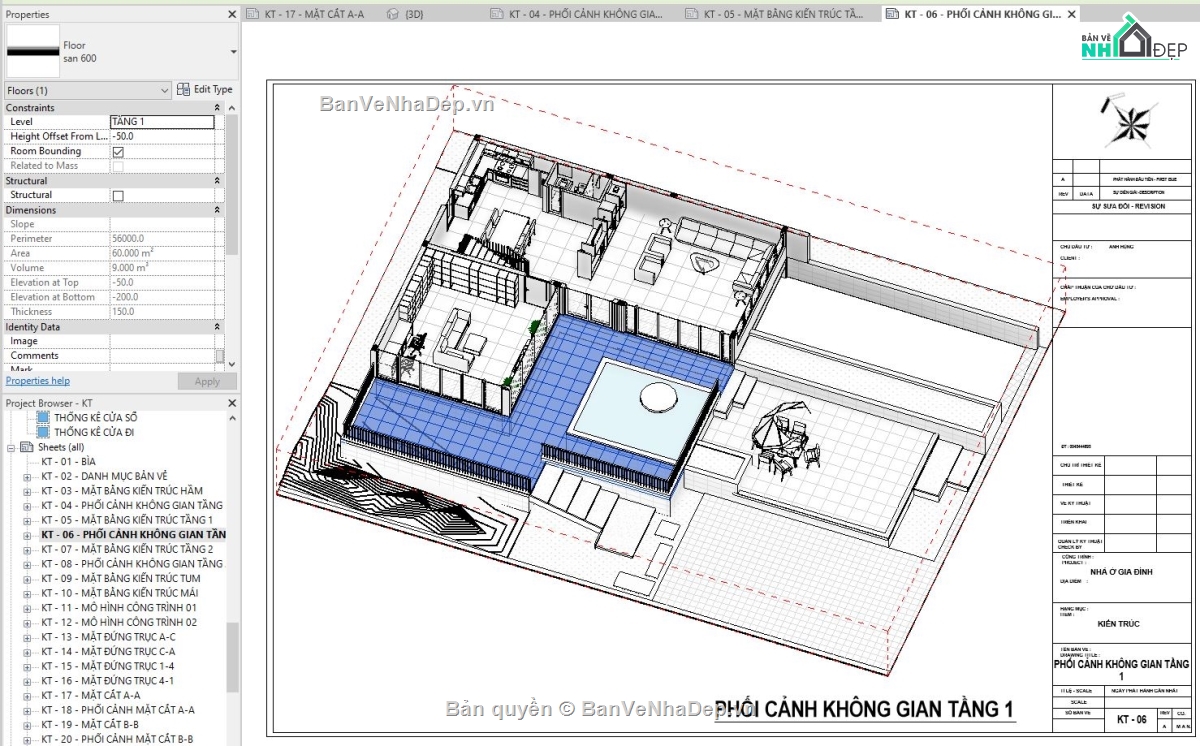Click the sheet icon on KT - 05 tab
Viewport: 1200px width, 746px height.
coord(692,14)
